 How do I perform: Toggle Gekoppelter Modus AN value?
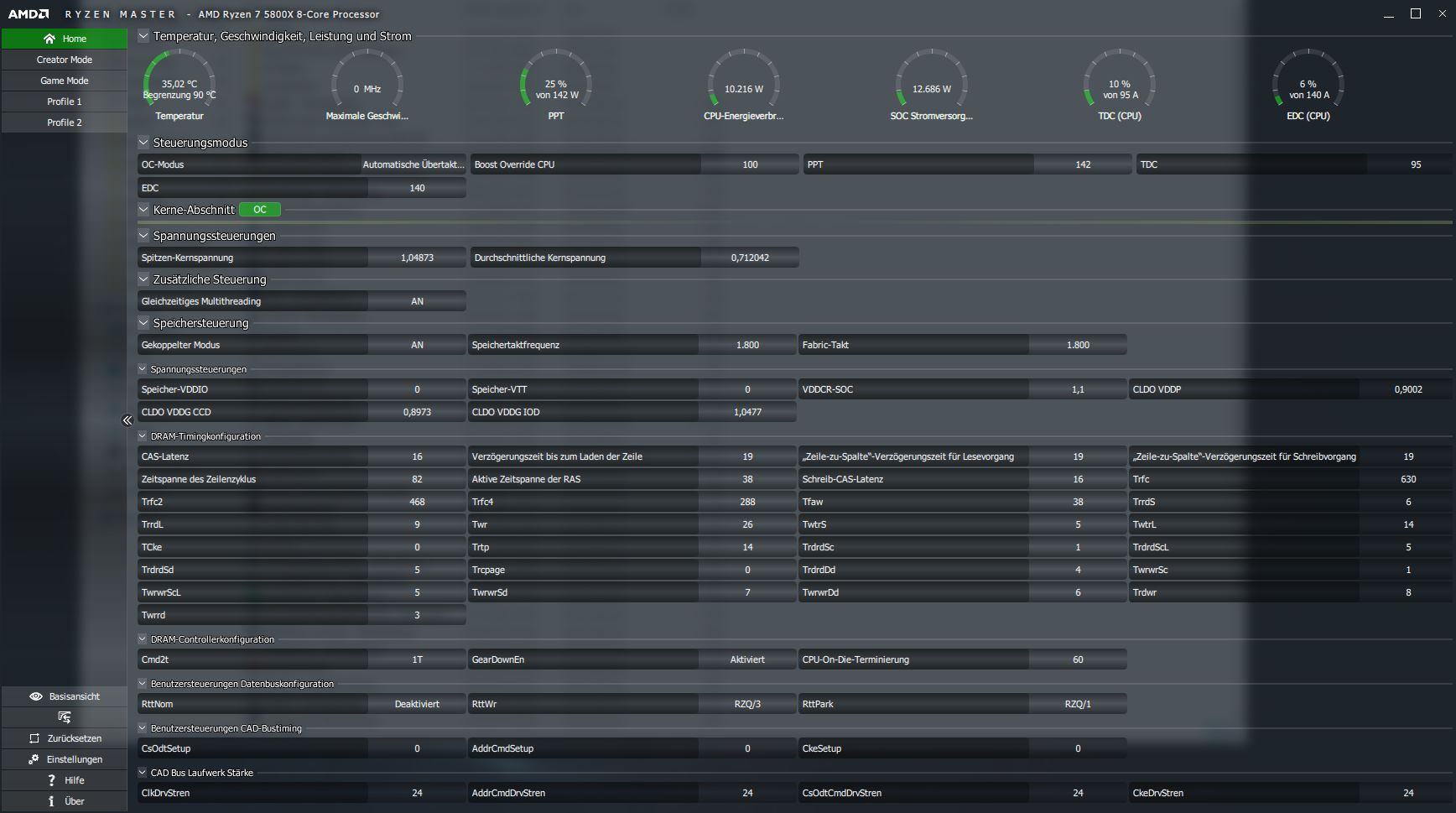pos(417,345)
